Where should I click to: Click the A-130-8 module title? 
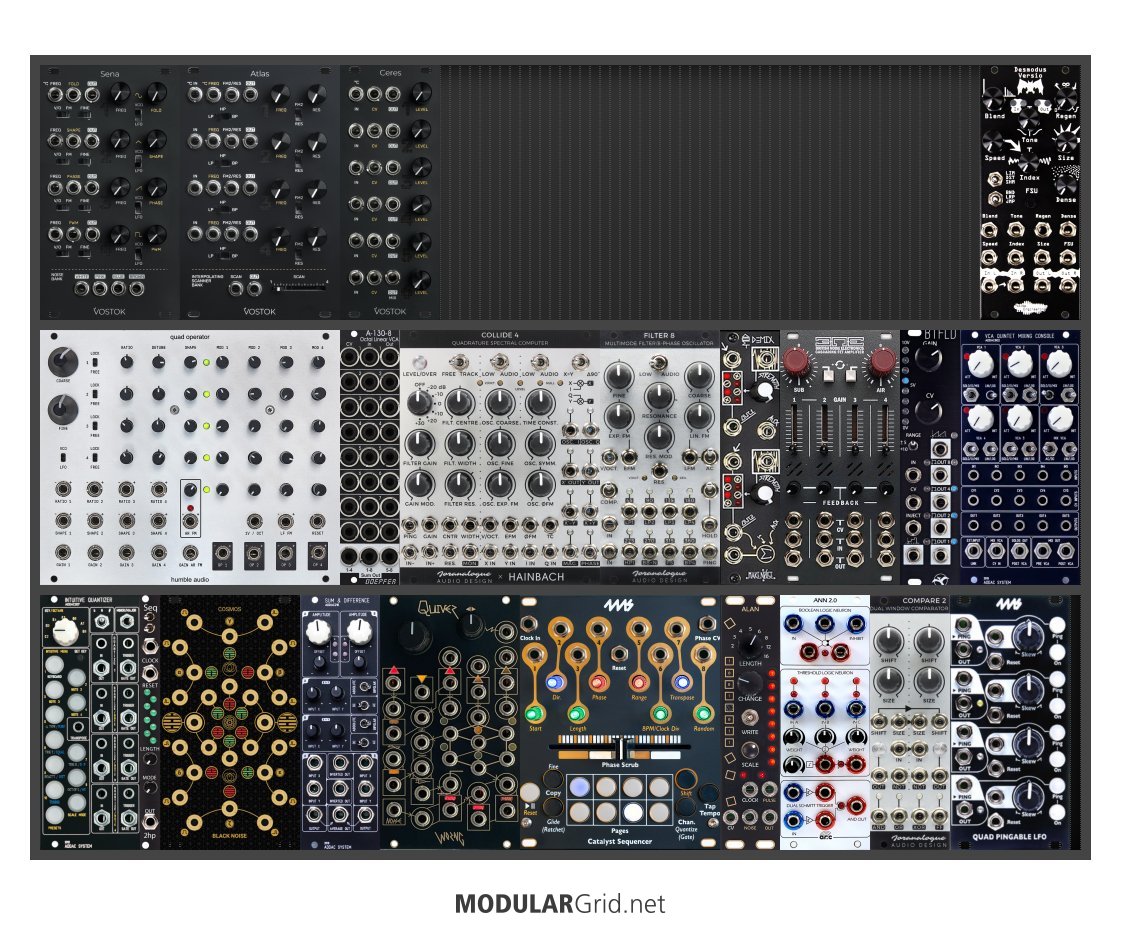[379, 333]
